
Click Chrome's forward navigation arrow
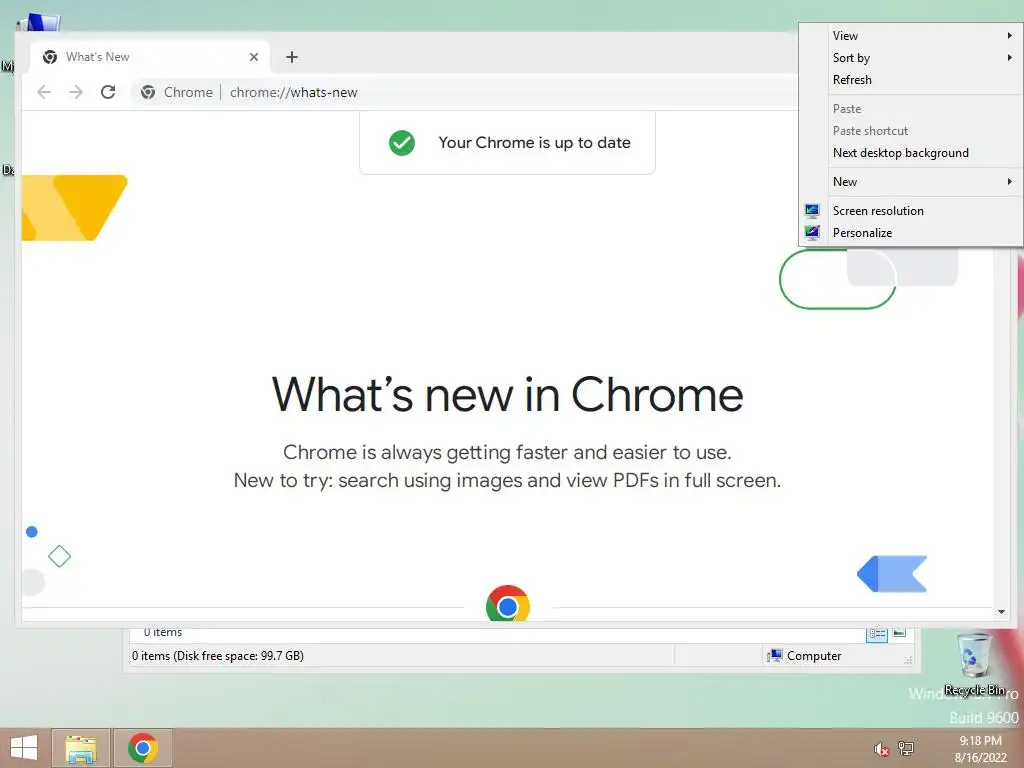(x=76, y=92)
